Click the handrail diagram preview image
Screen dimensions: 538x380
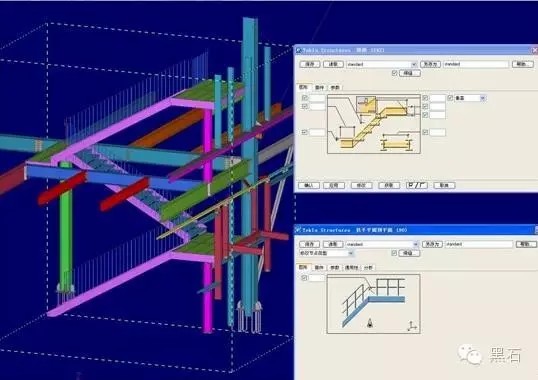tap(374, 304)
